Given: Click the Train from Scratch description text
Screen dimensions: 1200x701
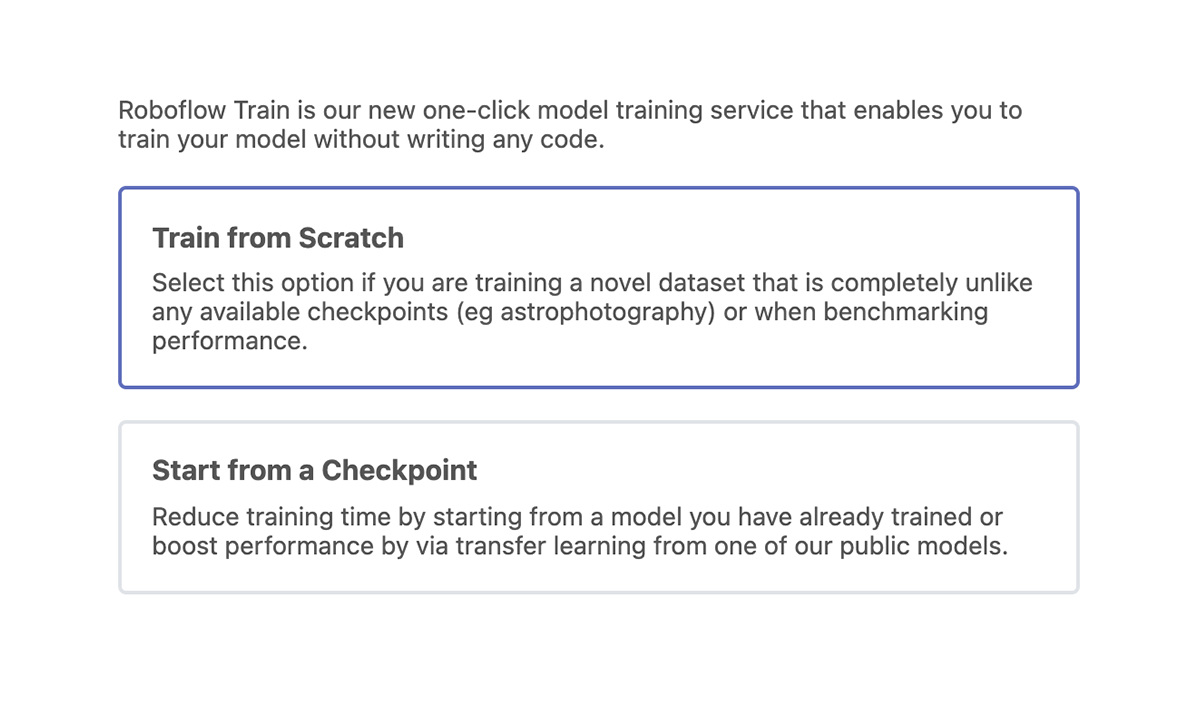Looking at the screenshot, I should pos(592,312).
